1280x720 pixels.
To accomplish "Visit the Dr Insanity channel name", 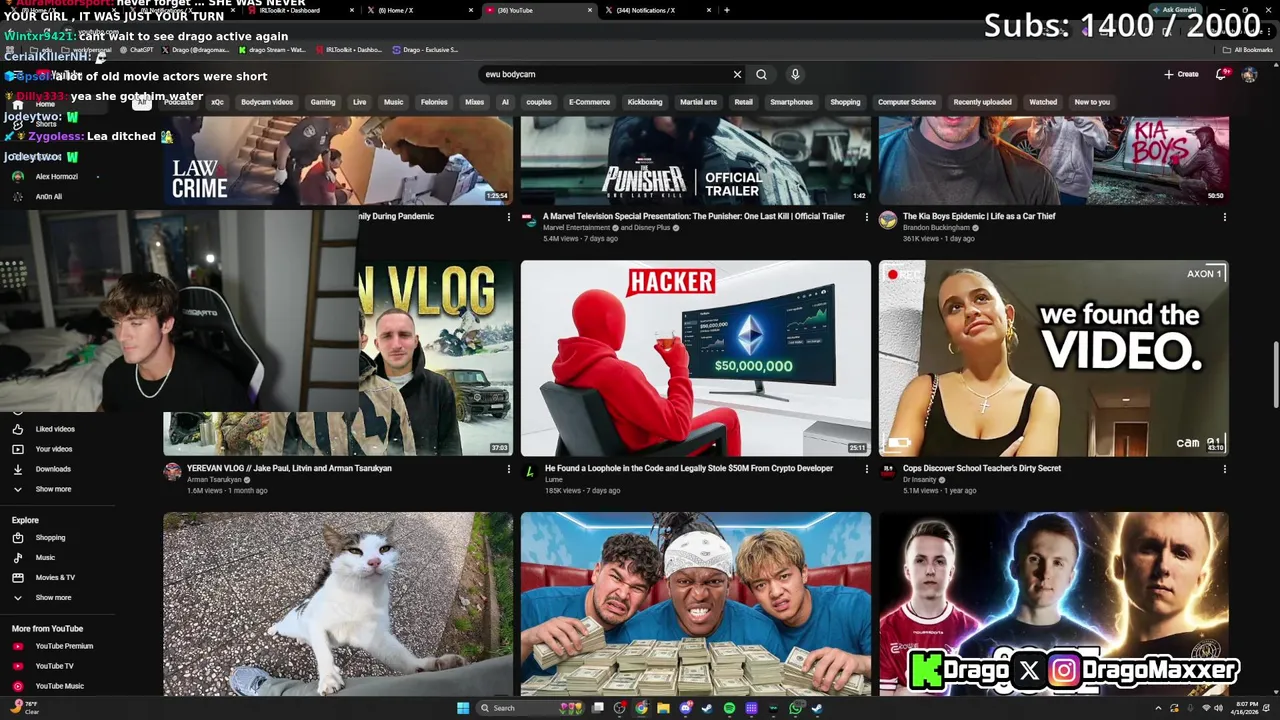I will point(920,480).
